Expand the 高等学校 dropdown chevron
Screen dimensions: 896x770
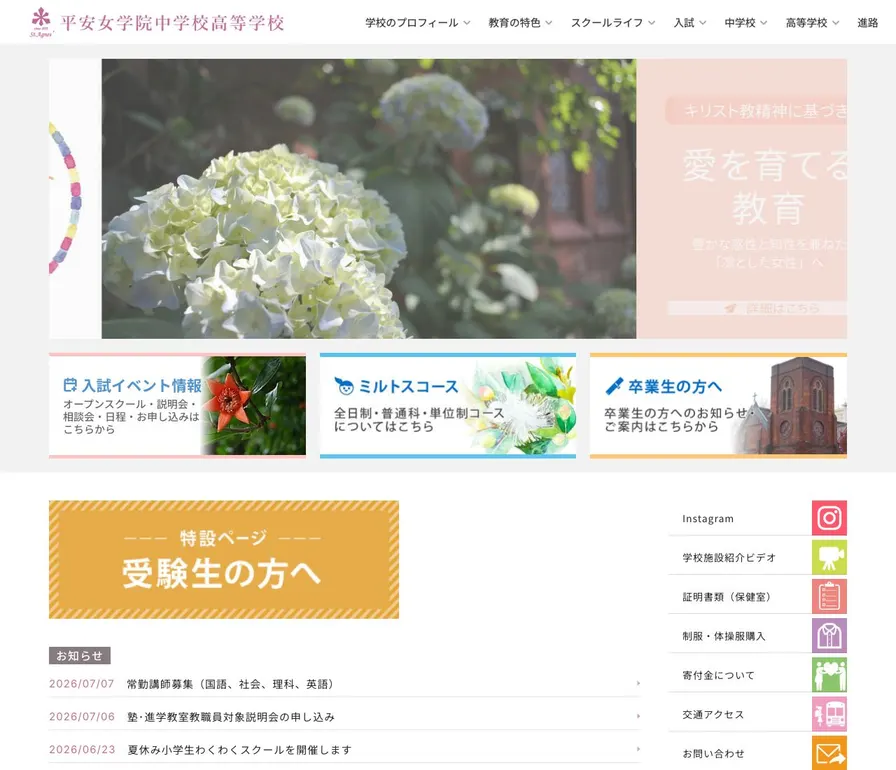(x=836, y=23)
